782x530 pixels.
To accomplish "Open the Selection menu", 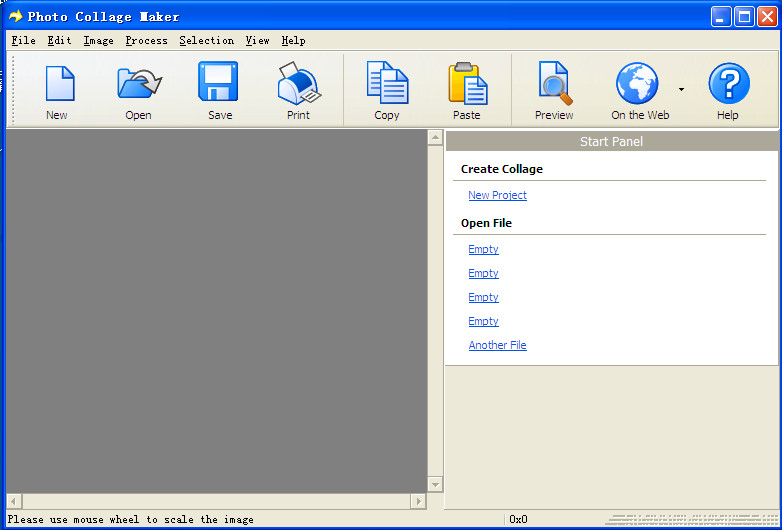I will pos(206,40).
